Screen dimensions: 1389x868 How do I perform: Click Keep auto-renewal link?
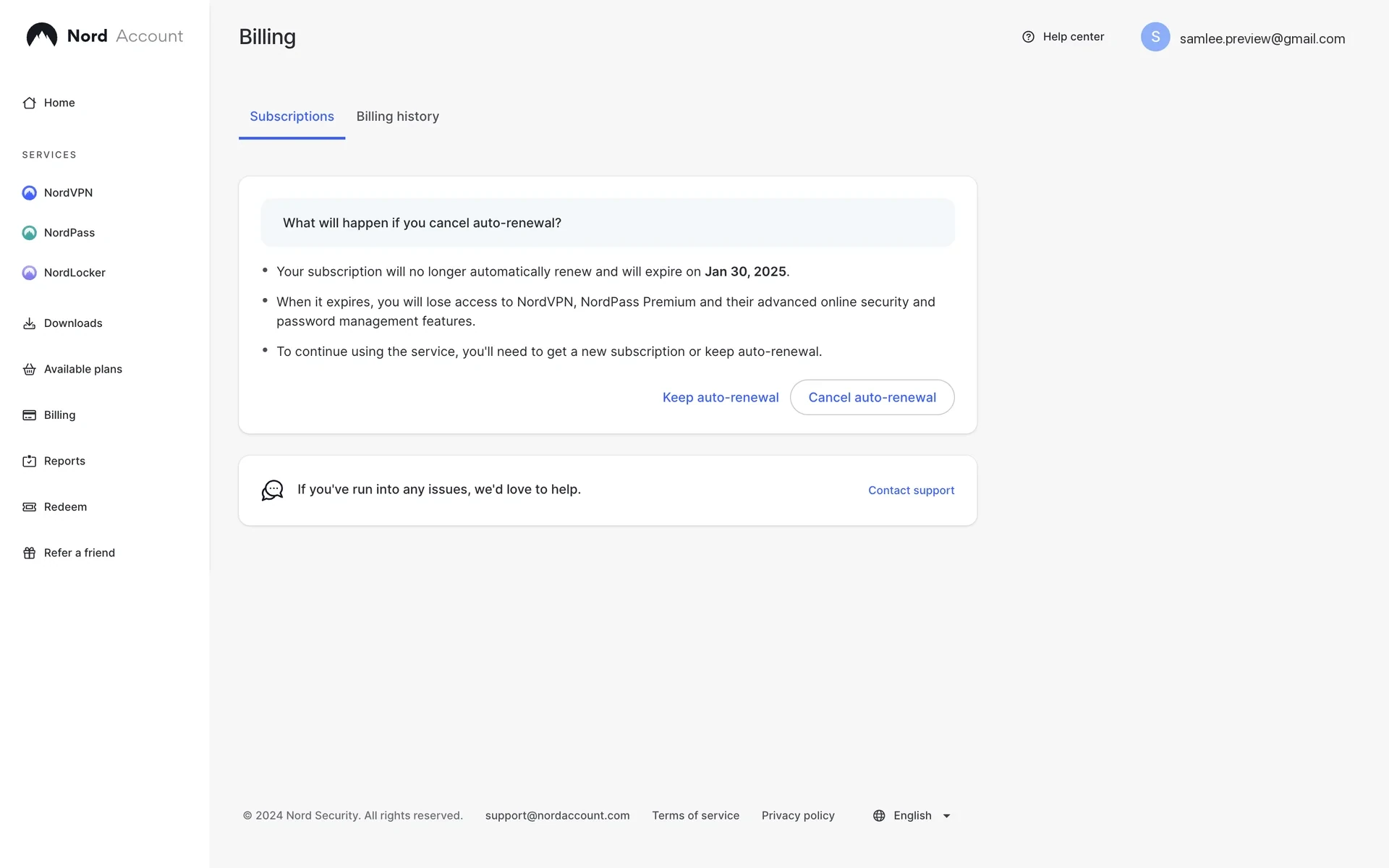point(721,397)
